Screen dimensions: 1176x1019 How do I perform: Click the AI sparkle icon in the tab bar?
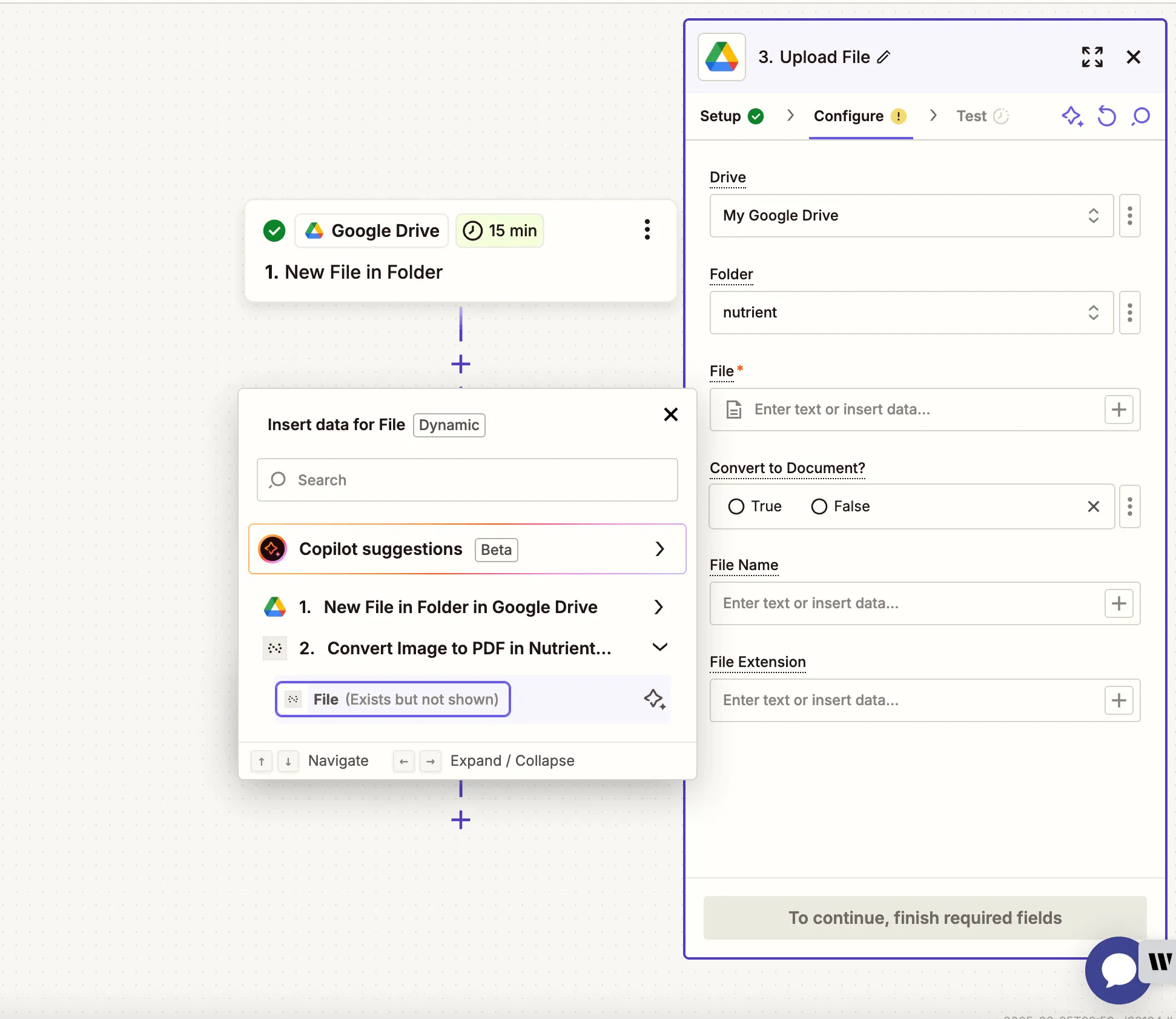(x=1072, y=116)
